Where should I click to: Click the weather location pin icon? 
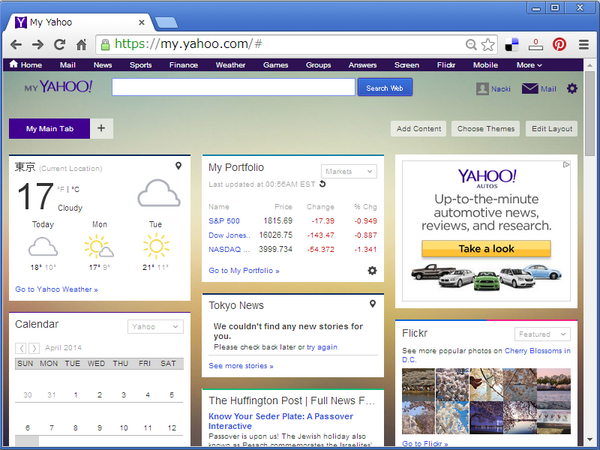coord(178,166)
